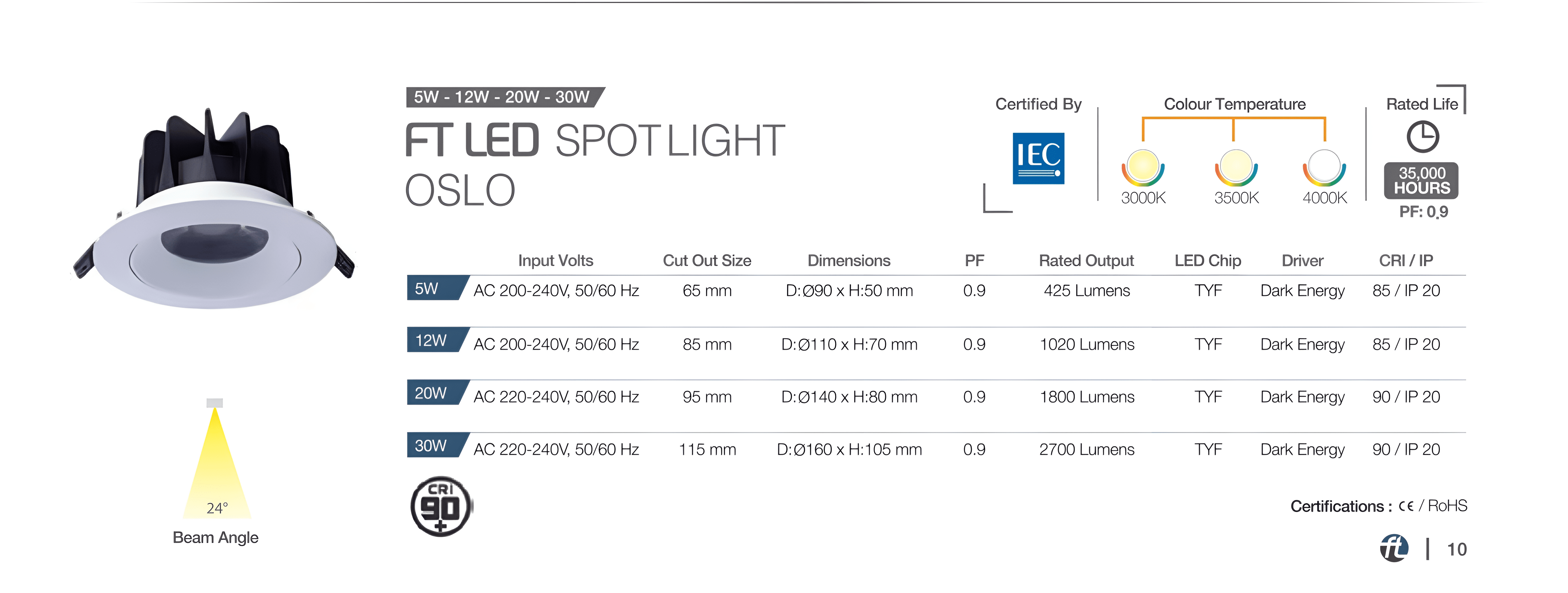This screenshot has width=1568, height=593.
Task: Click the 5W - 12W - 20W - 30W banner
Action: click(505, 97)
